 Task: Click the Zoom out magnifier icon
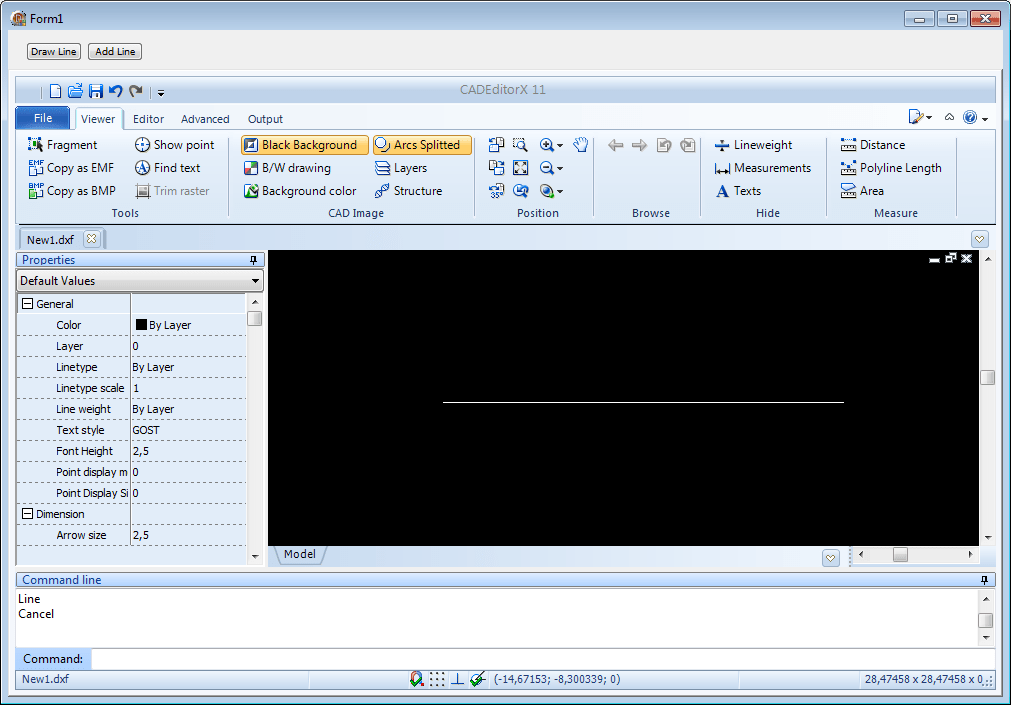[x=547, y=168]
